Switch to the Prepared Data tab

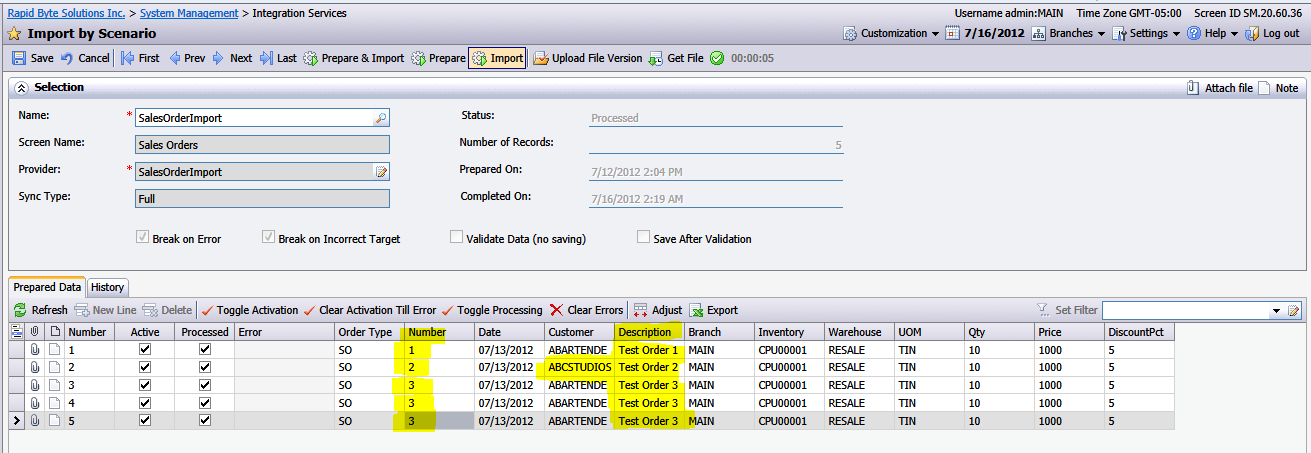point(47,287)
